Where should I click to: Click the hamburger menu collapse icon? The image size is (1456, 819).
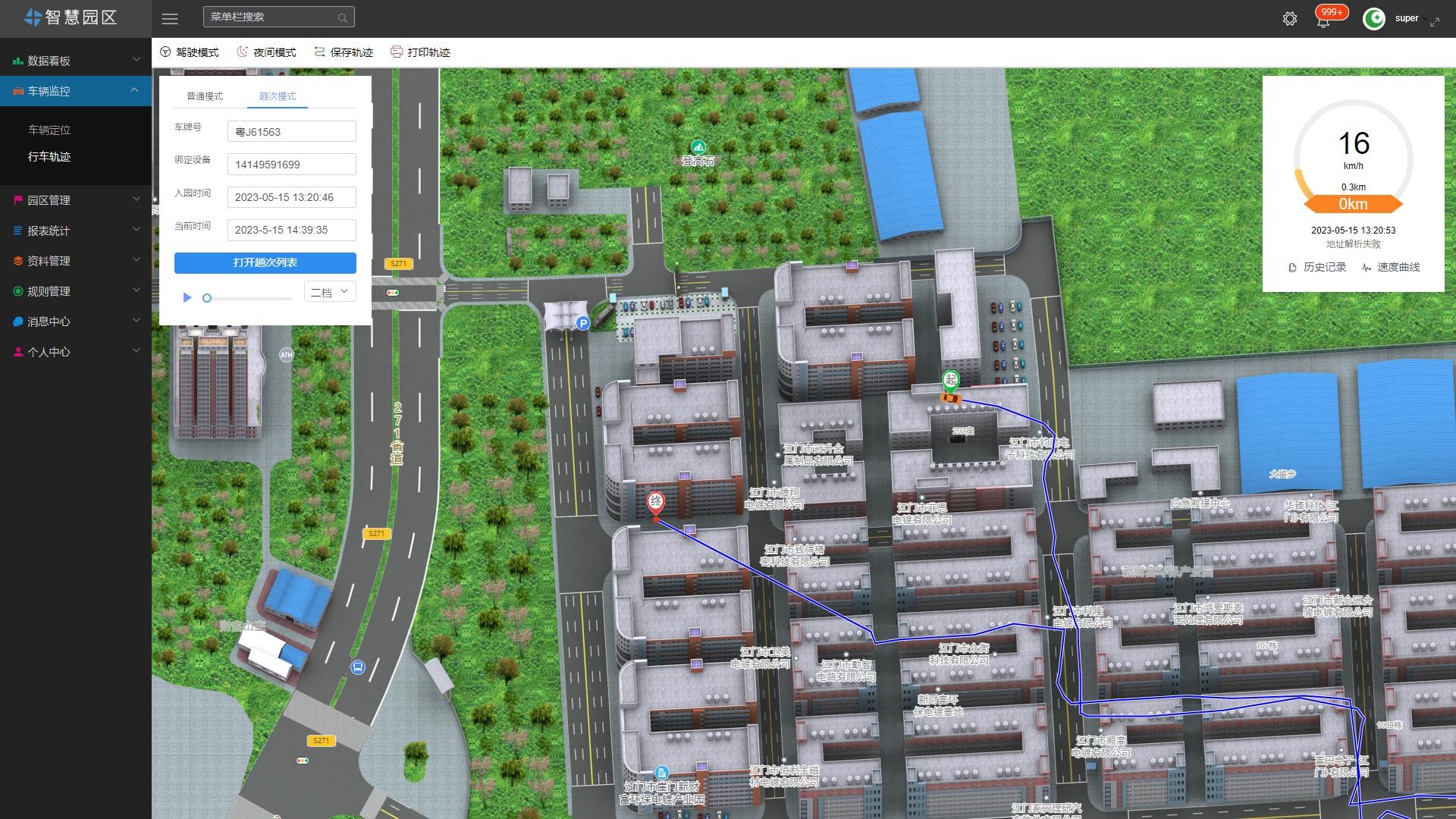tap(170, 18)
